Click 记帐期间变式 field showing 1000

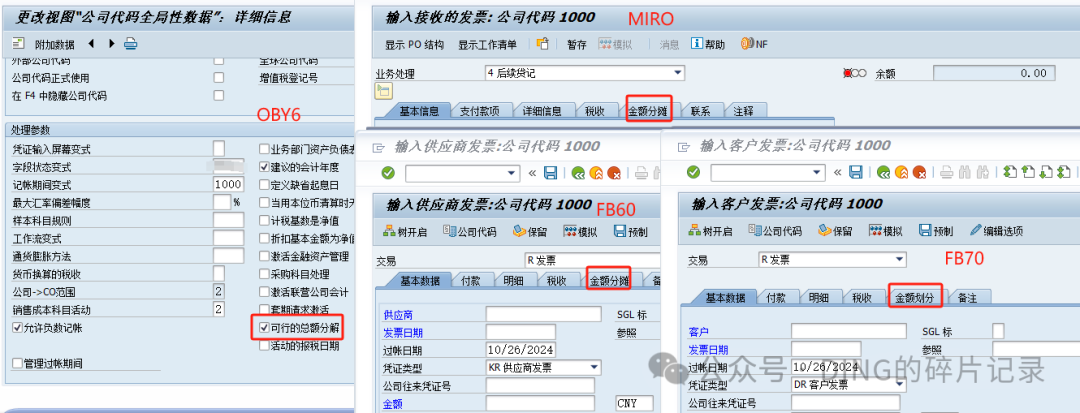(x=228, y=184)
